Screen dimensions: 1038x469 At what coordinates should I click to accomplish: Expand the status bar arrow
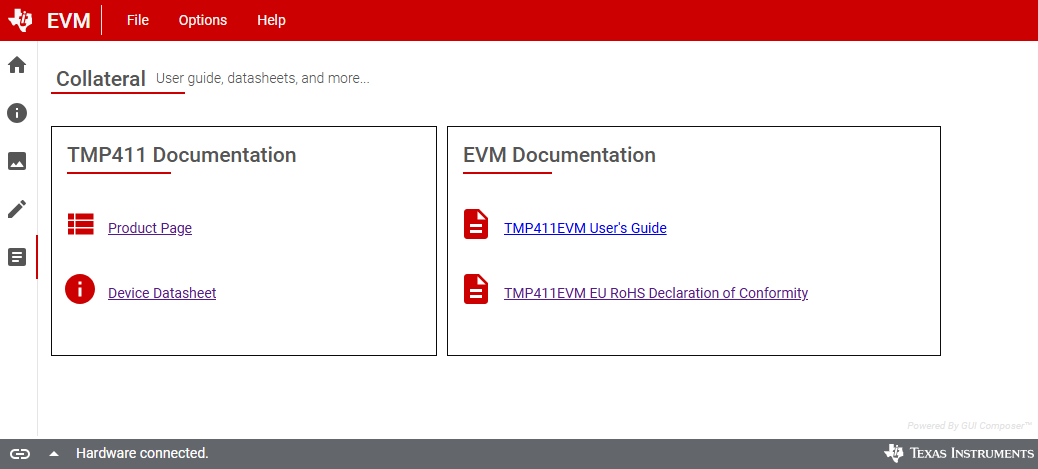(54, 453)
